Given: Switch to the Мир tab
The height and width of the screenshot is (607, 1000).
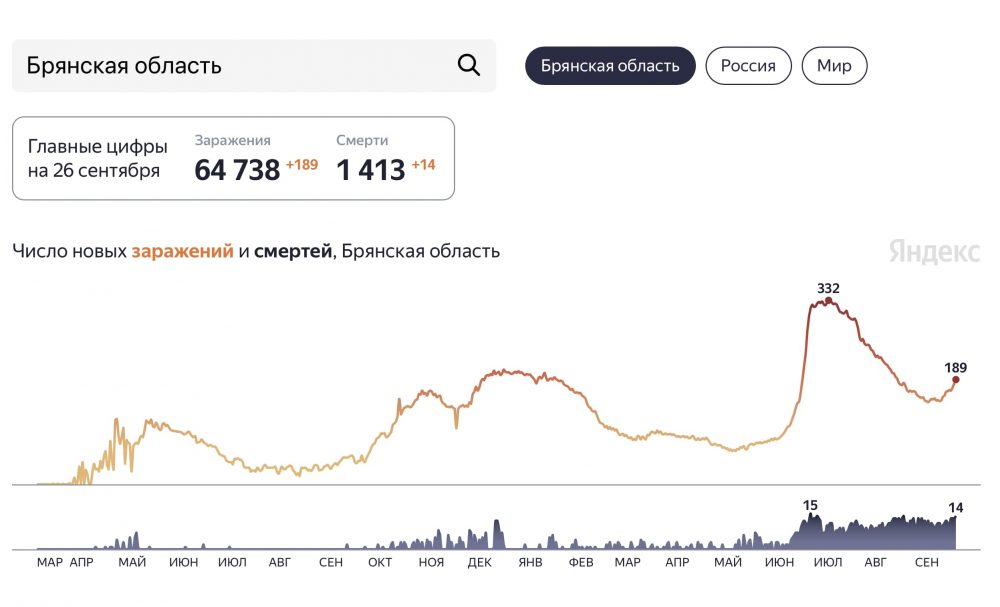Looking at the screenshot, I should [834, 66].
